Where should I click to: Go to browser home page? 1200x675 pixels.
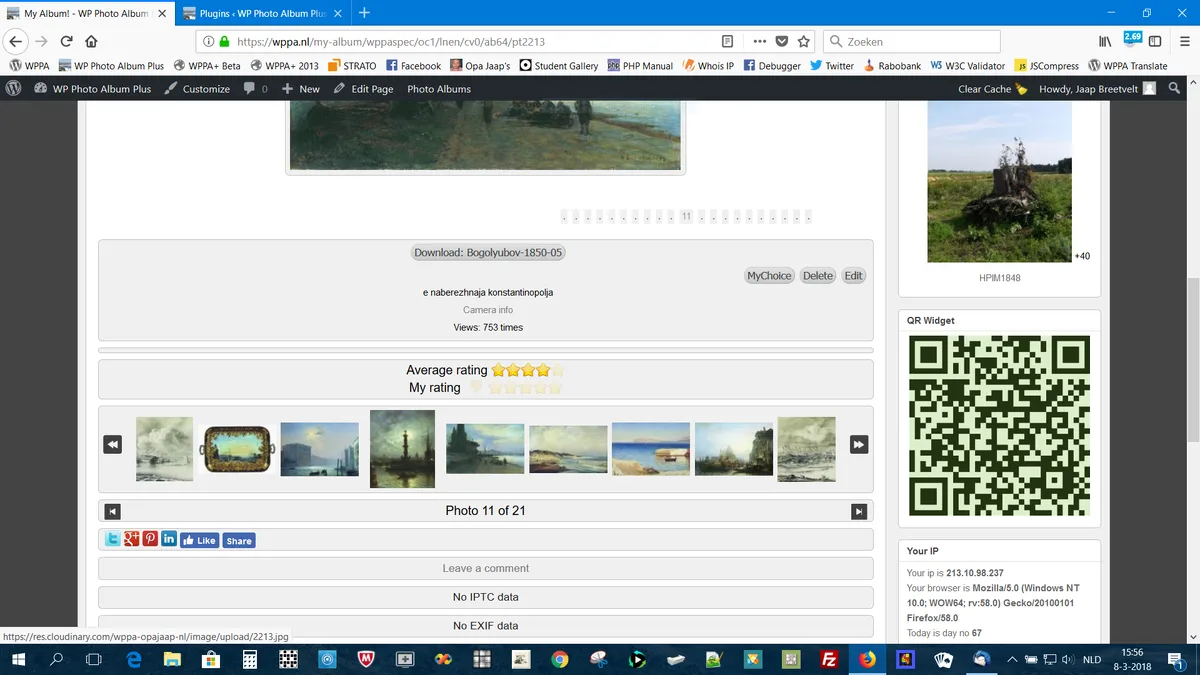pos(91,42)
